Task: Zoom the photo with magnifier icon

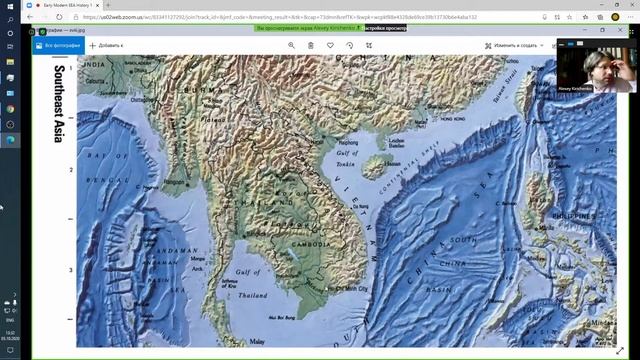Action: coord(291,45)
